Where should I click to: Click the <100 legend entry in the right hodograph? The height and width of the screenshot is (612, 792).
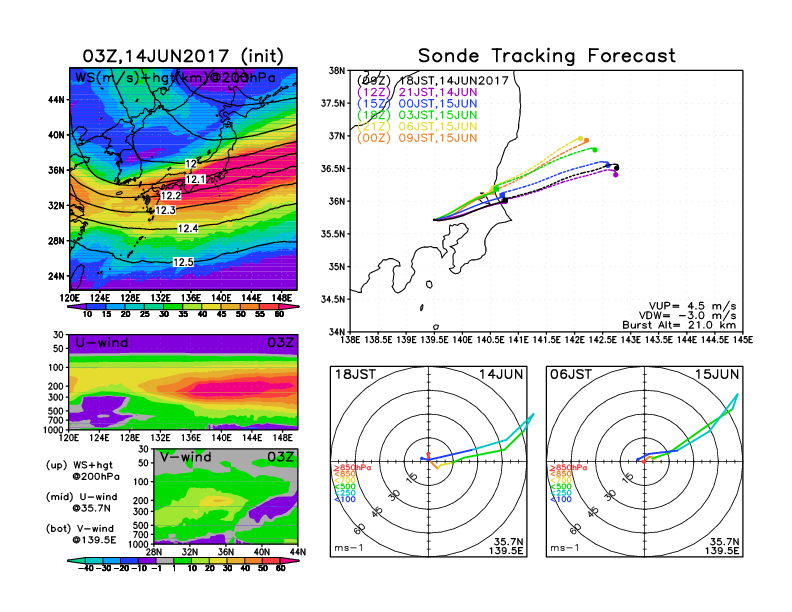[561, 499]
